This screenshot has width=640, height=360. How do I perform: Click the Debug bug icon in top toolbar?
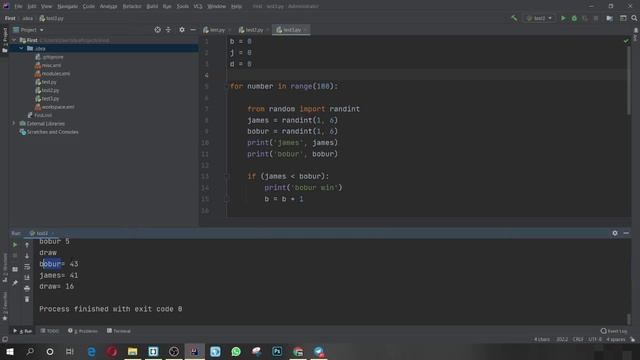coord(574,18)
